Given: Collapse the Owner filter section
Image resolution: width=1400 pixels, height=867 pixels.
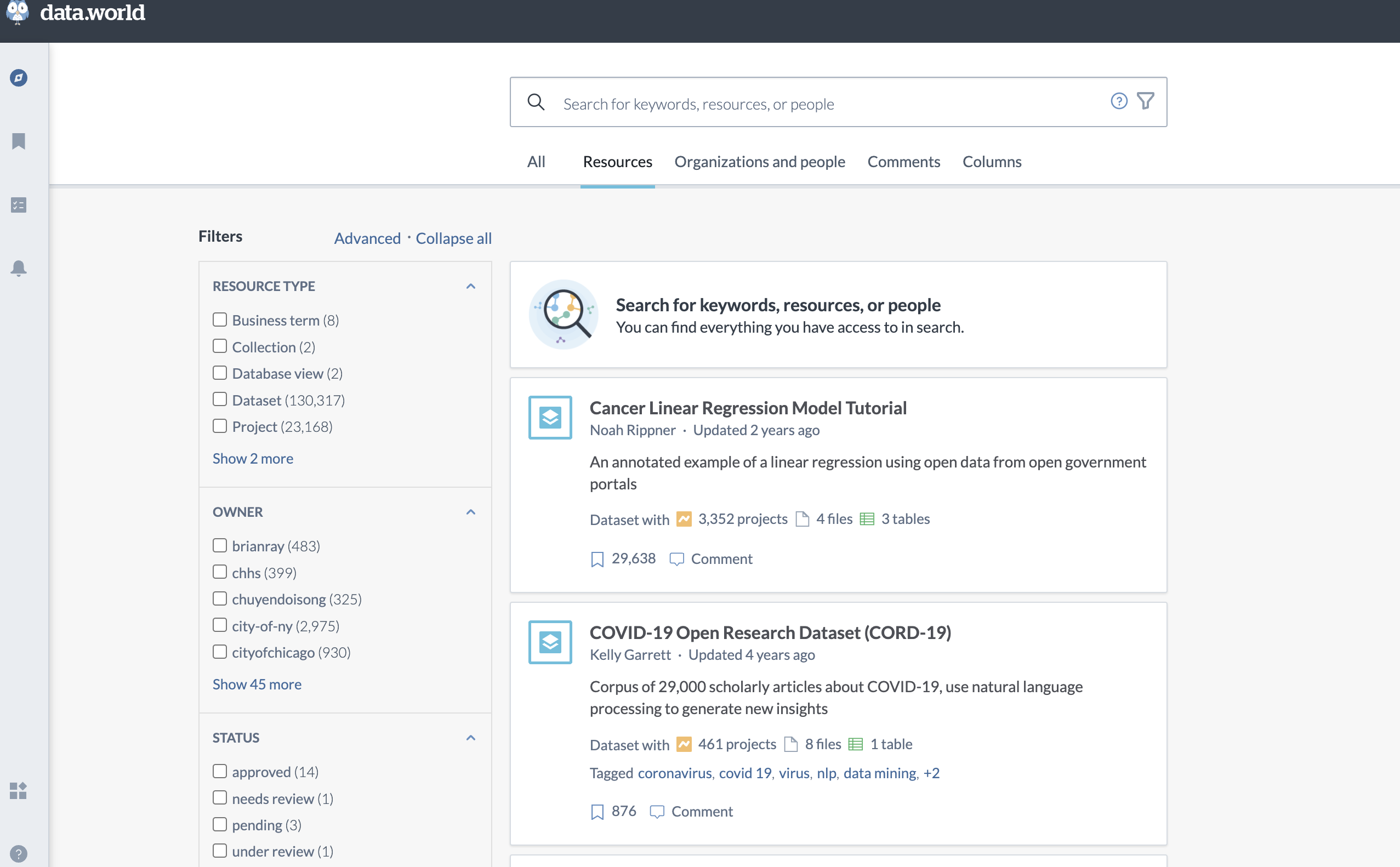Looking at the screenshot, I should (470, 512).
